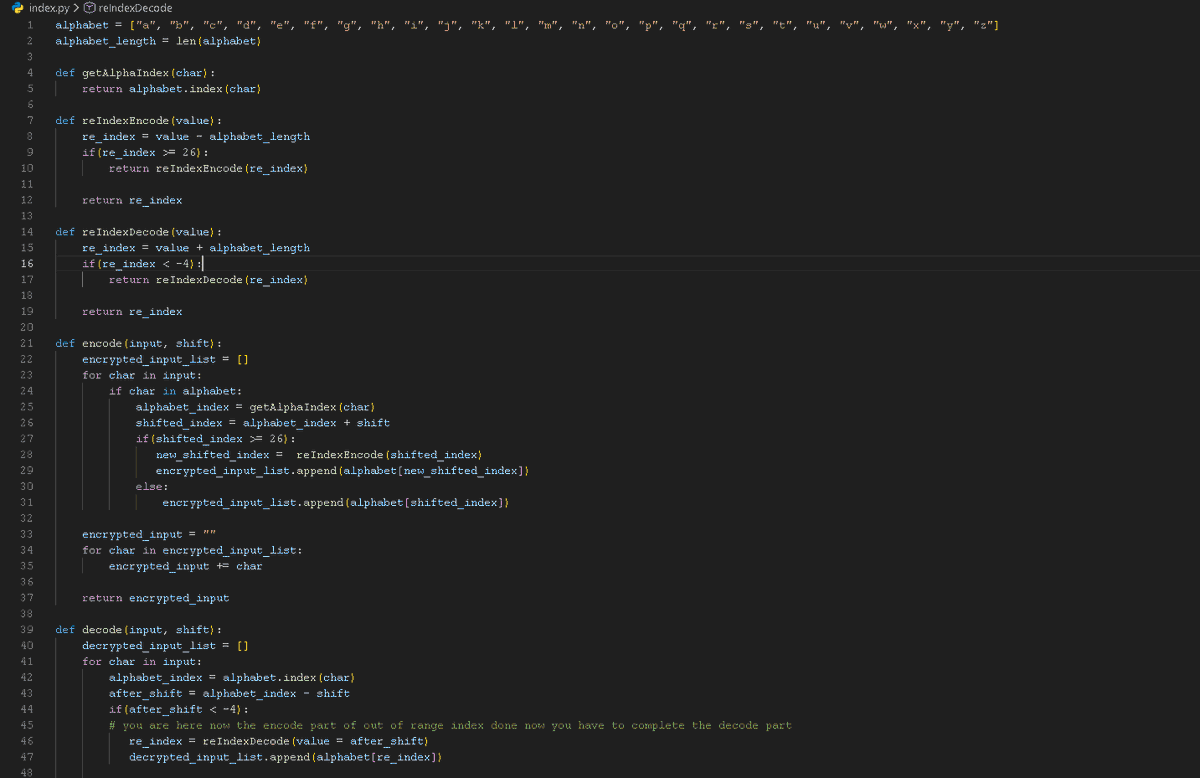
Task: Click the else: line
Action: [x=152, y=486]
